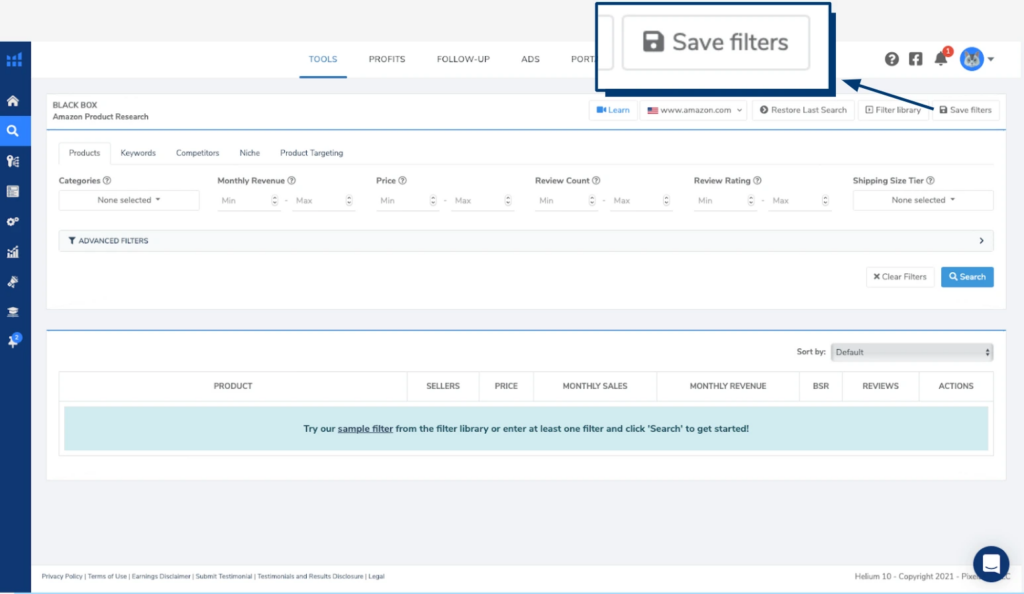1024x594 pixels.
Task: Open the Helium 10 logo home screen
Action: tap(15, 60)
